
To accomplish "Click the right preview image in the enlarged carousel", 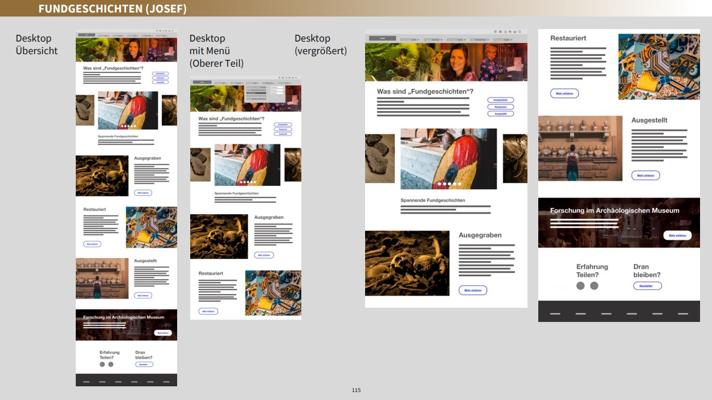I will tap(514, 158).
